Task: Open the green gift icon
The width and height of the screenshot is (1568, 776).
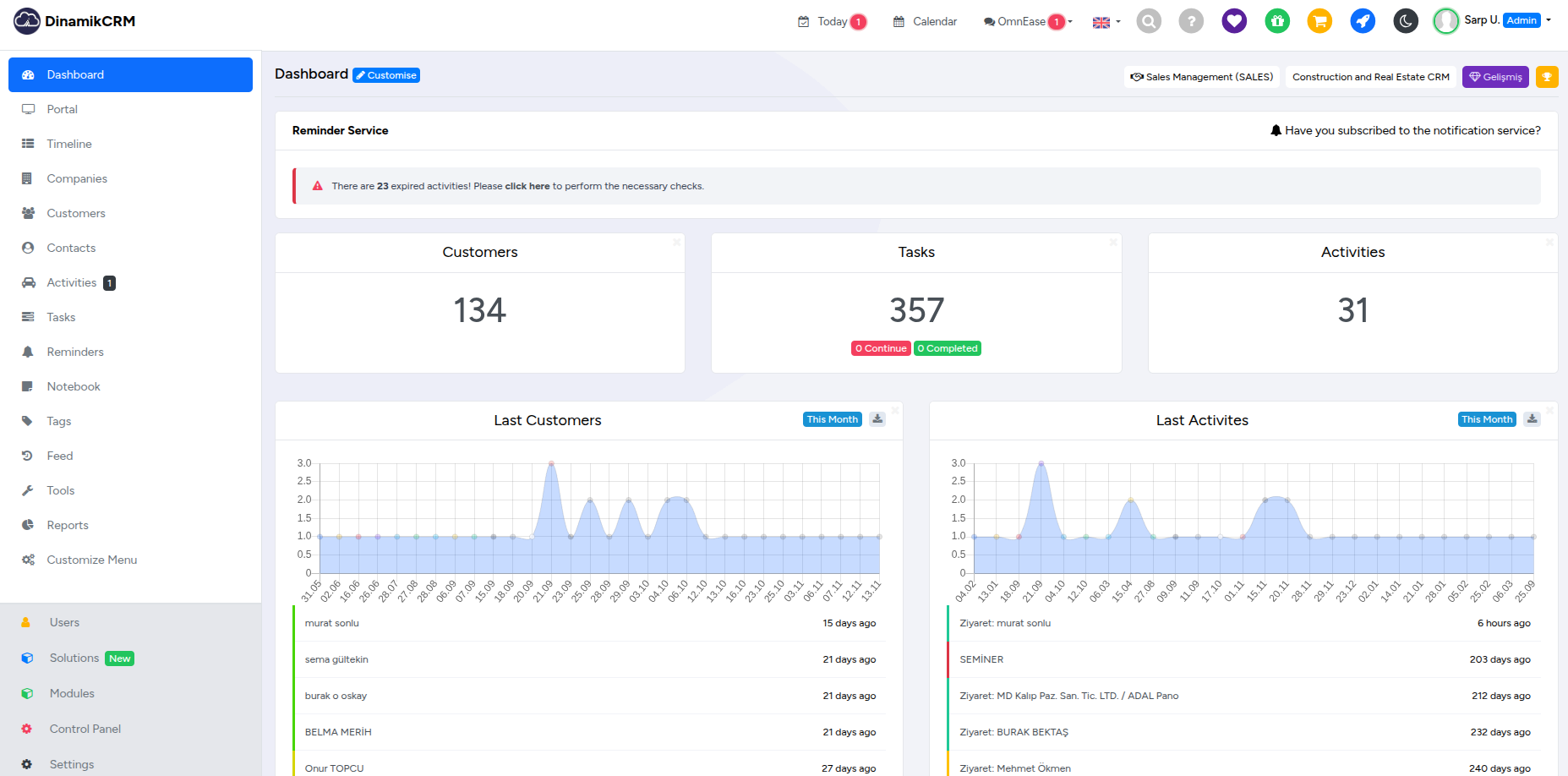Action: (1277, 21)
